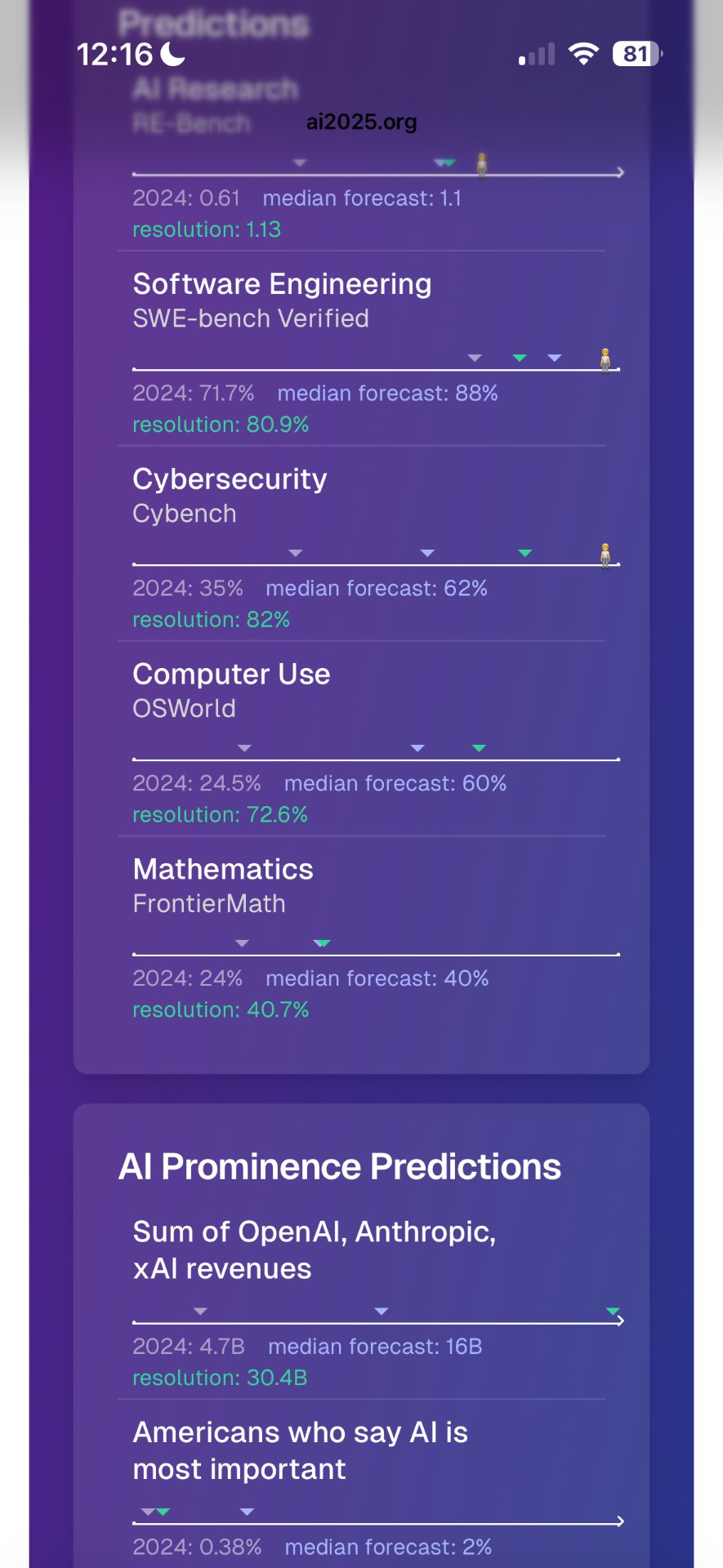This screenshot has width=723, height=1568.
Task: Tap the ai2025.org address text
Action: [361, 122]
